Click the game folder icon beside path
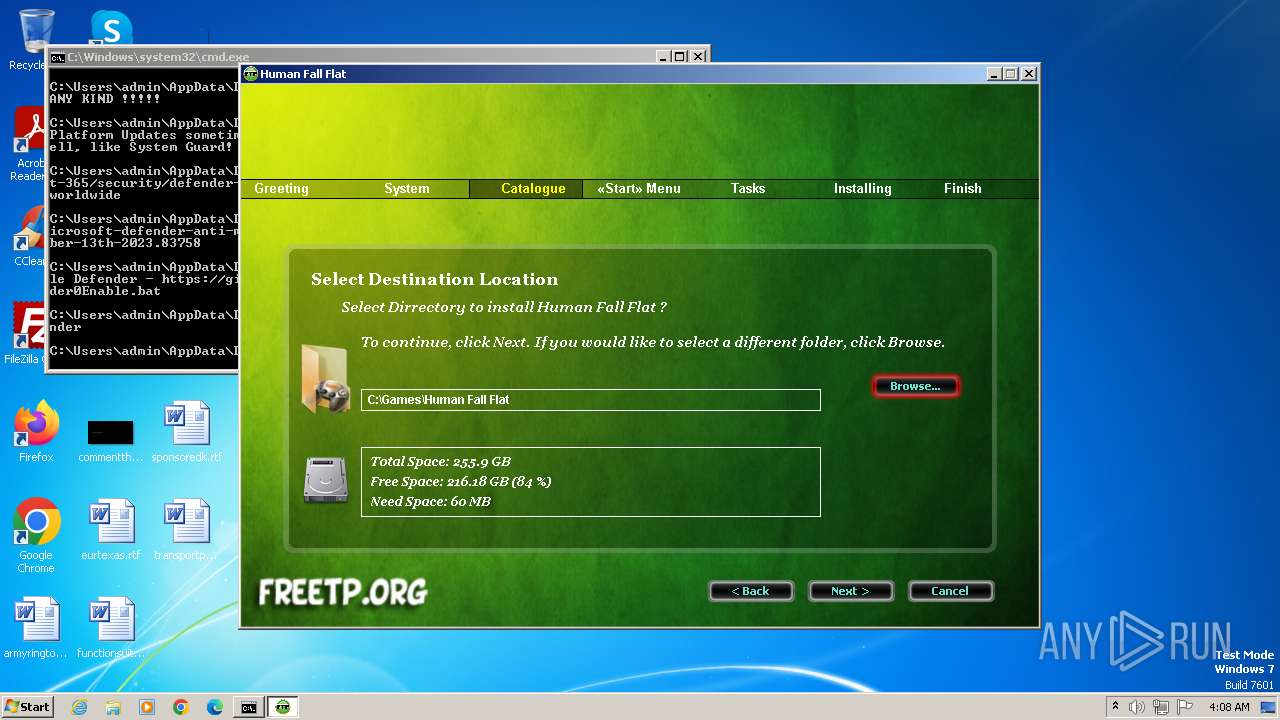Screen dimensions: 1280x720 tap(326, 378)
